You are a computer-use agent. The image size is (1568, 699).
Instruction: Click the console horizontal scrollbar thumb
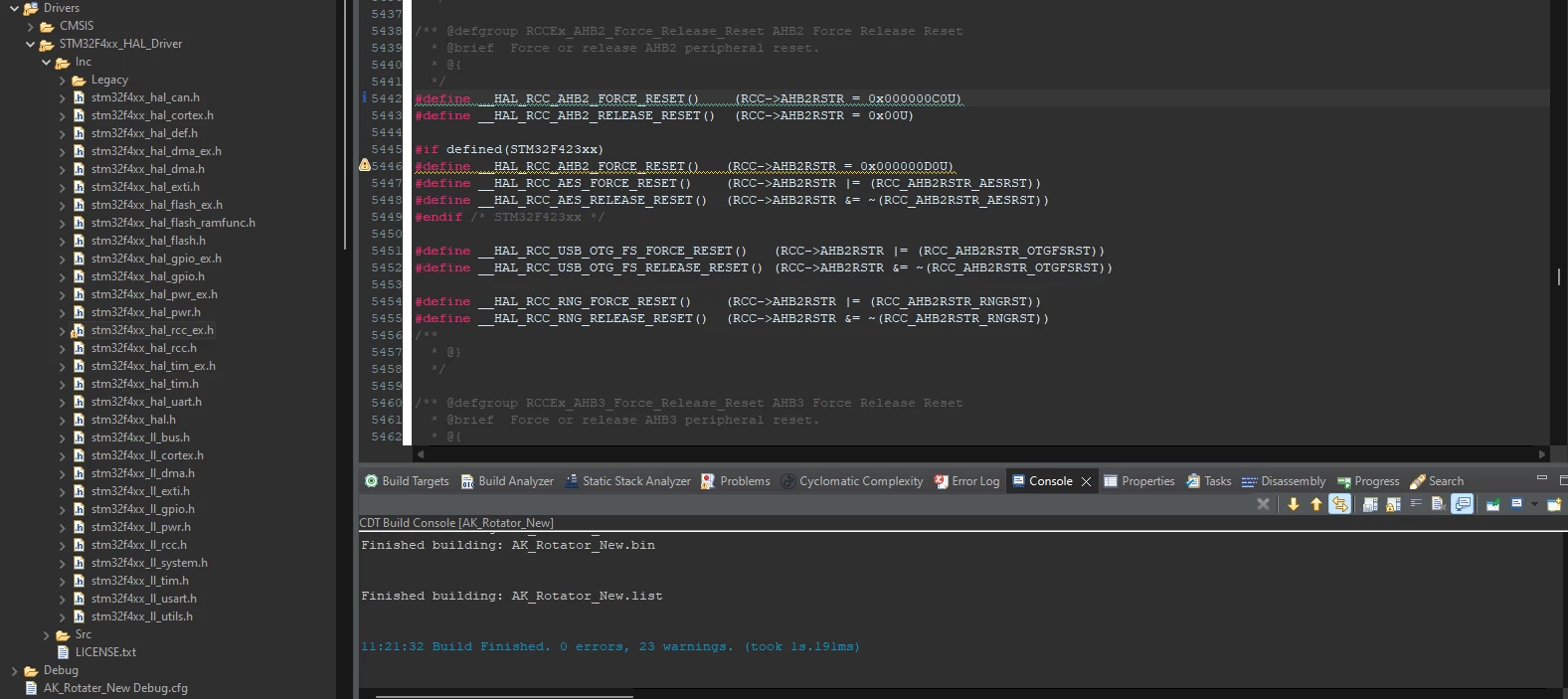click(x=504, y=696)
